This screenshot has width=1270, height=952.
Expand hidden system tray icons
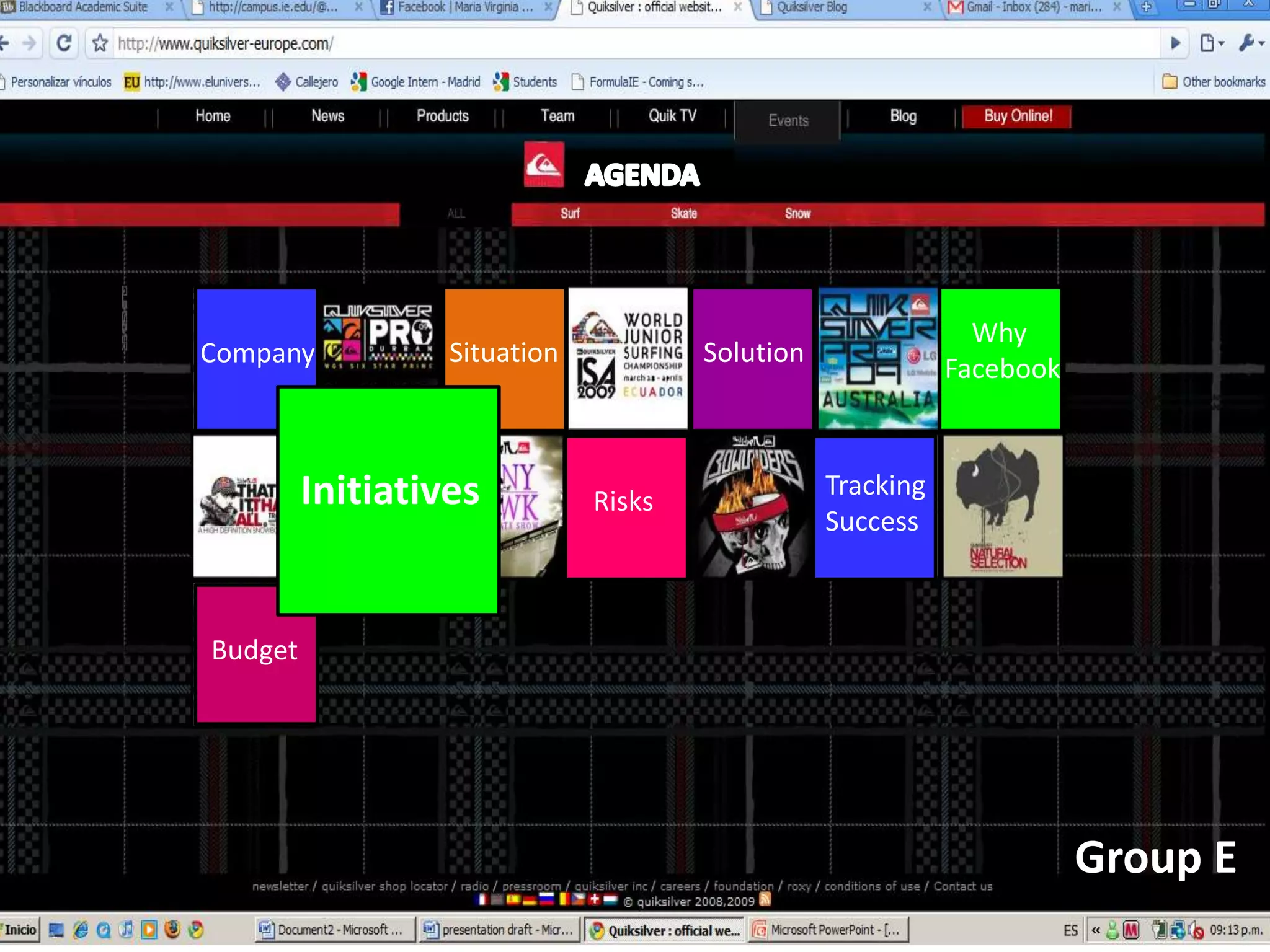(x=1096, y=930)
